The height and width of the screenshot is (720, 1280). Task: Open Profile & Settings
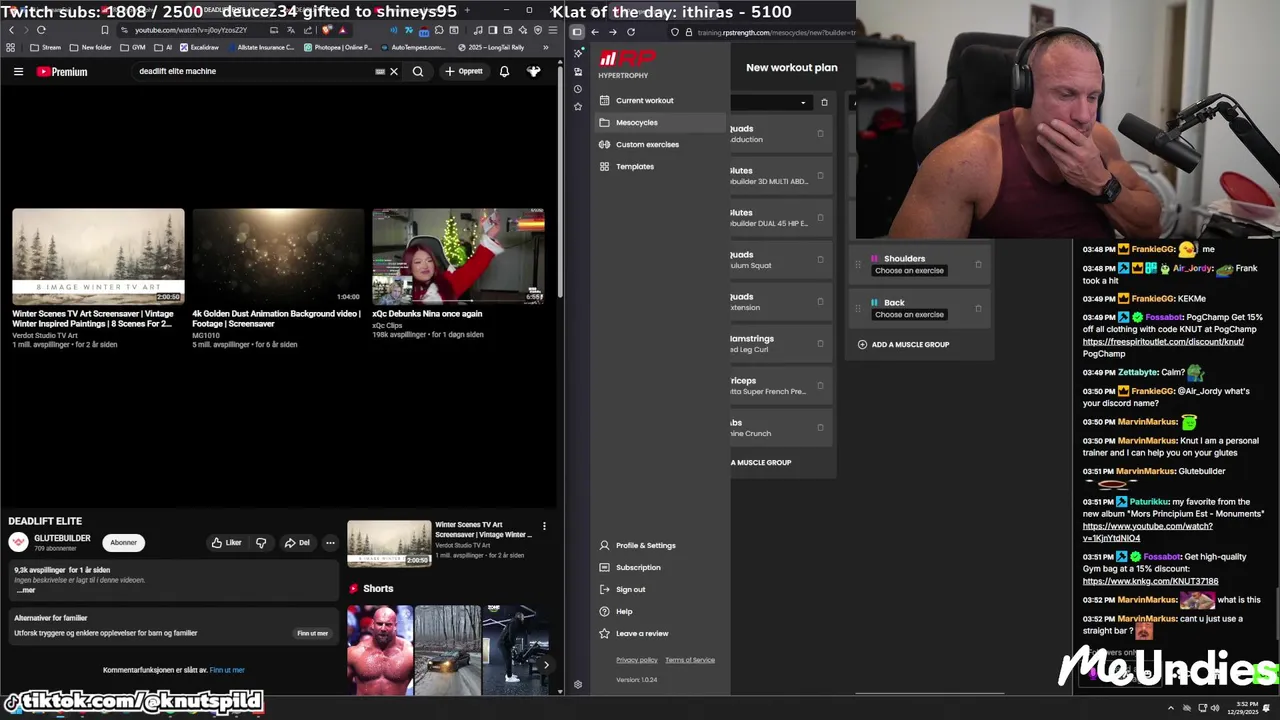[x=637, y=545]
